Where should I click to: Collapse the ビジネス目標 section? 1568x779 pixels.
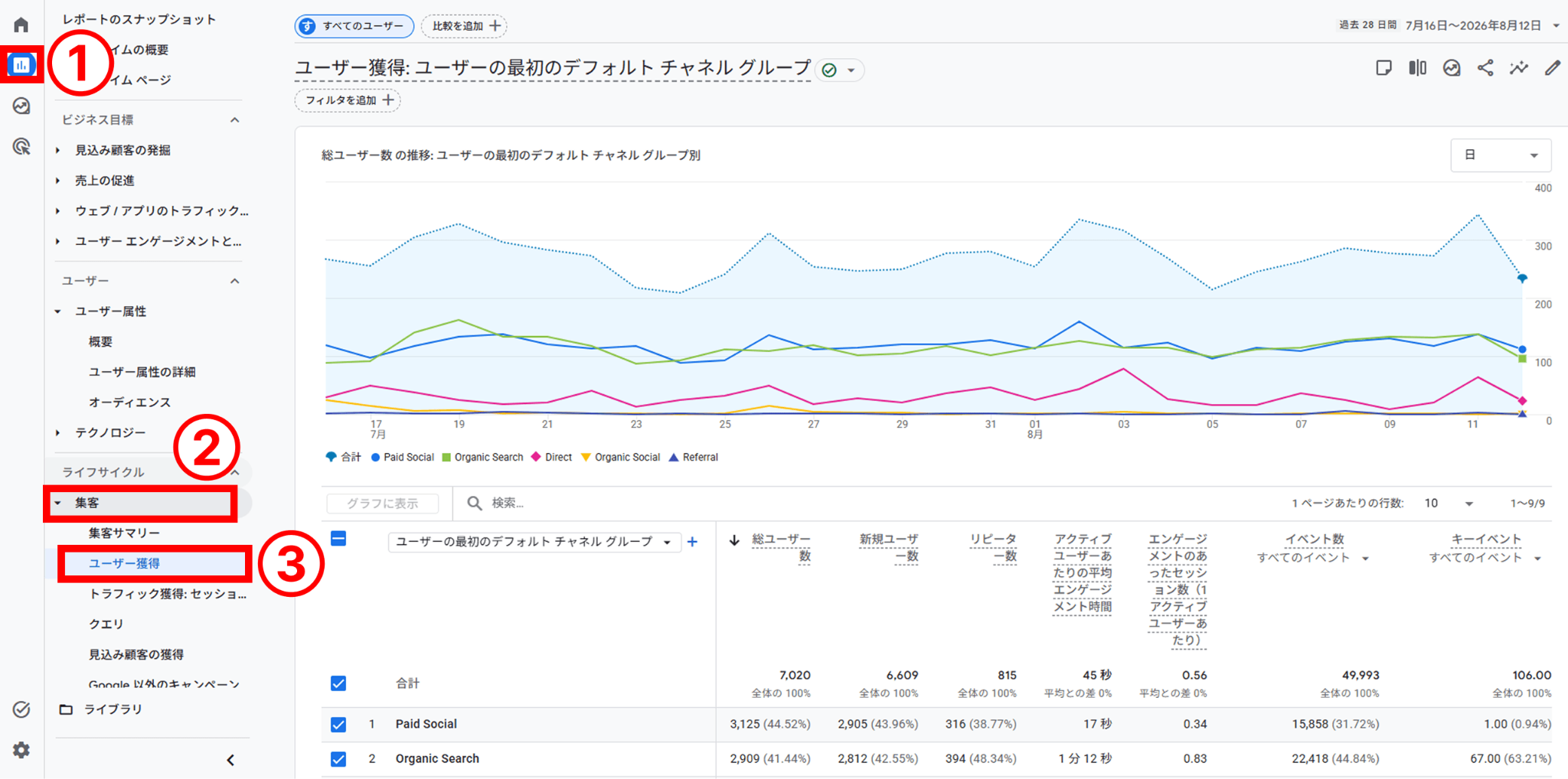(235, 120)
